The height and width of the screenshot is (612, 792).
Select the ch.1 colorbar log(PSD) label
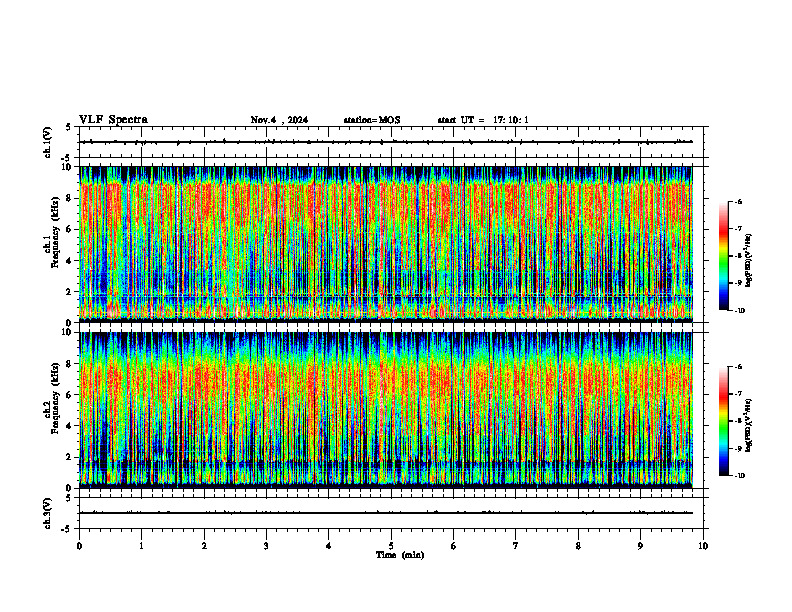(x=749, y=261)
